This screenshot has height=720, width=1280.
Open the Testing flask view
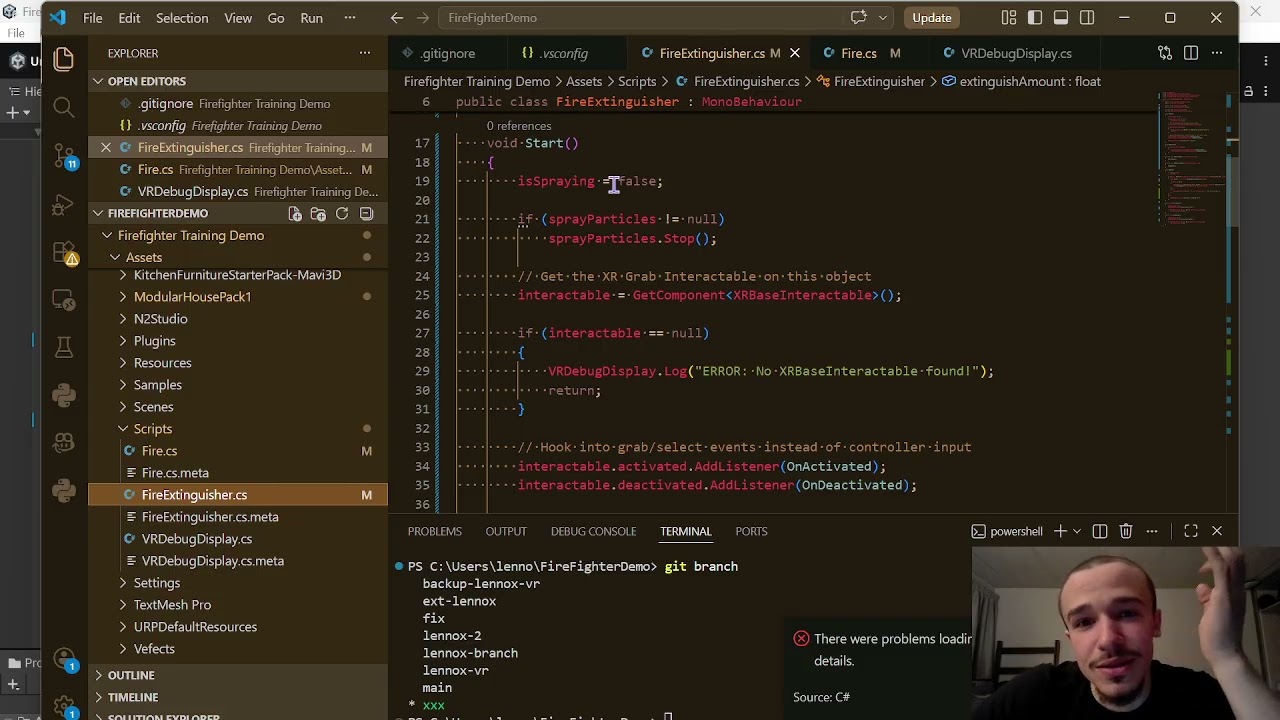pyautogui.click(x=63, y=347)
